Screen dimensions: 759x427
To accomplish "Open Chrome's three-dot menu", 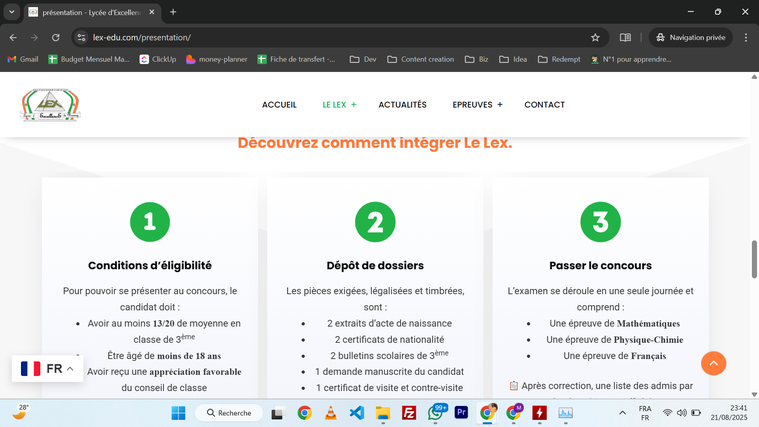I will [745, 37].
